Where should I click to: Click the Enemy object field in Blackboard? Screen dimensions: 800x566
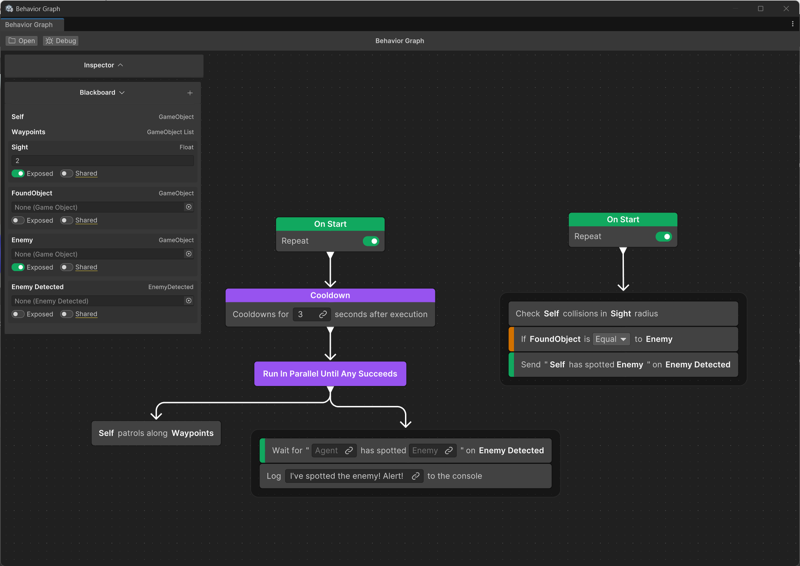click(103, 254)
